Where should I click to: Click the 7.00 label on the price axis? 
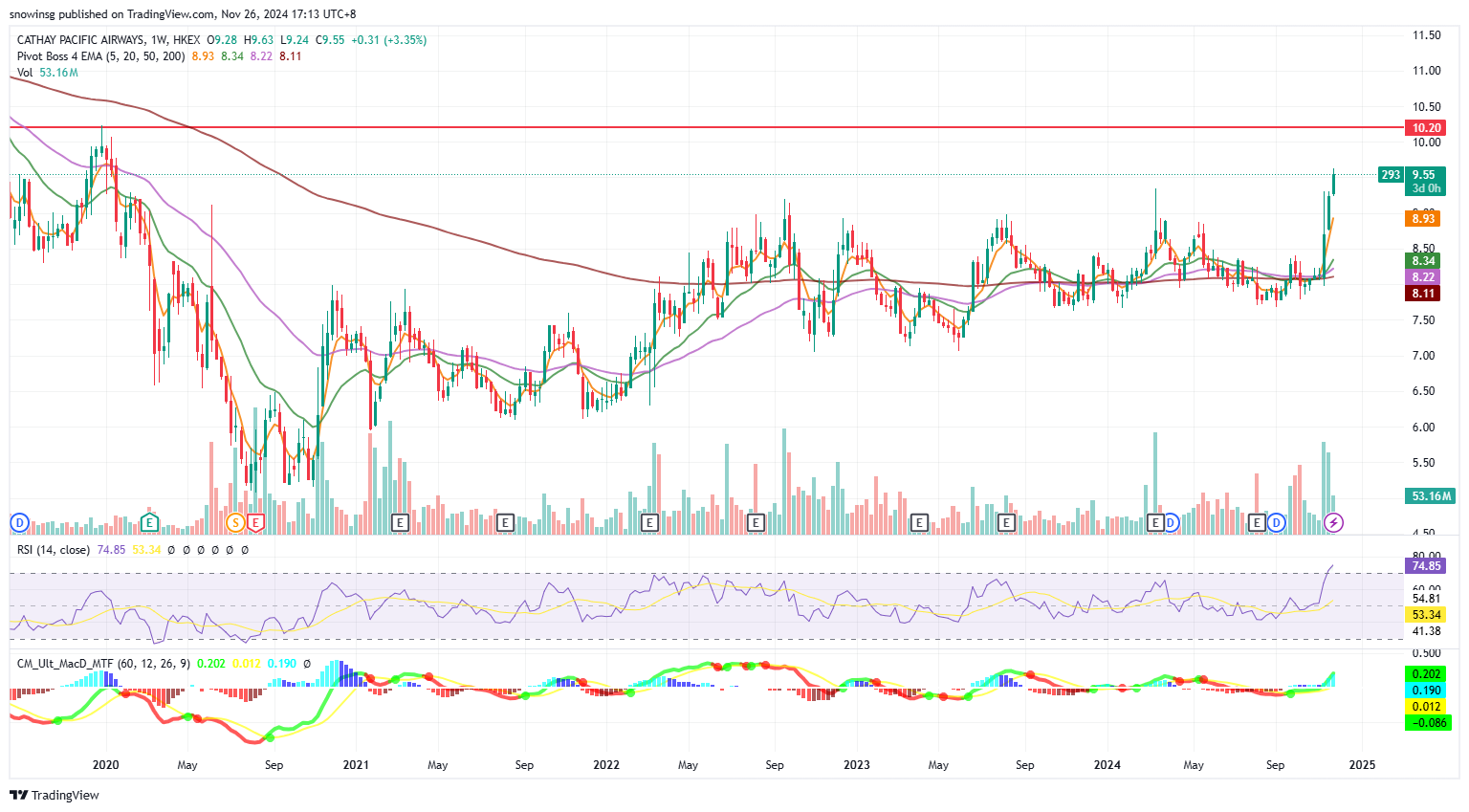pyautogui.click(x=1423, y=356)
